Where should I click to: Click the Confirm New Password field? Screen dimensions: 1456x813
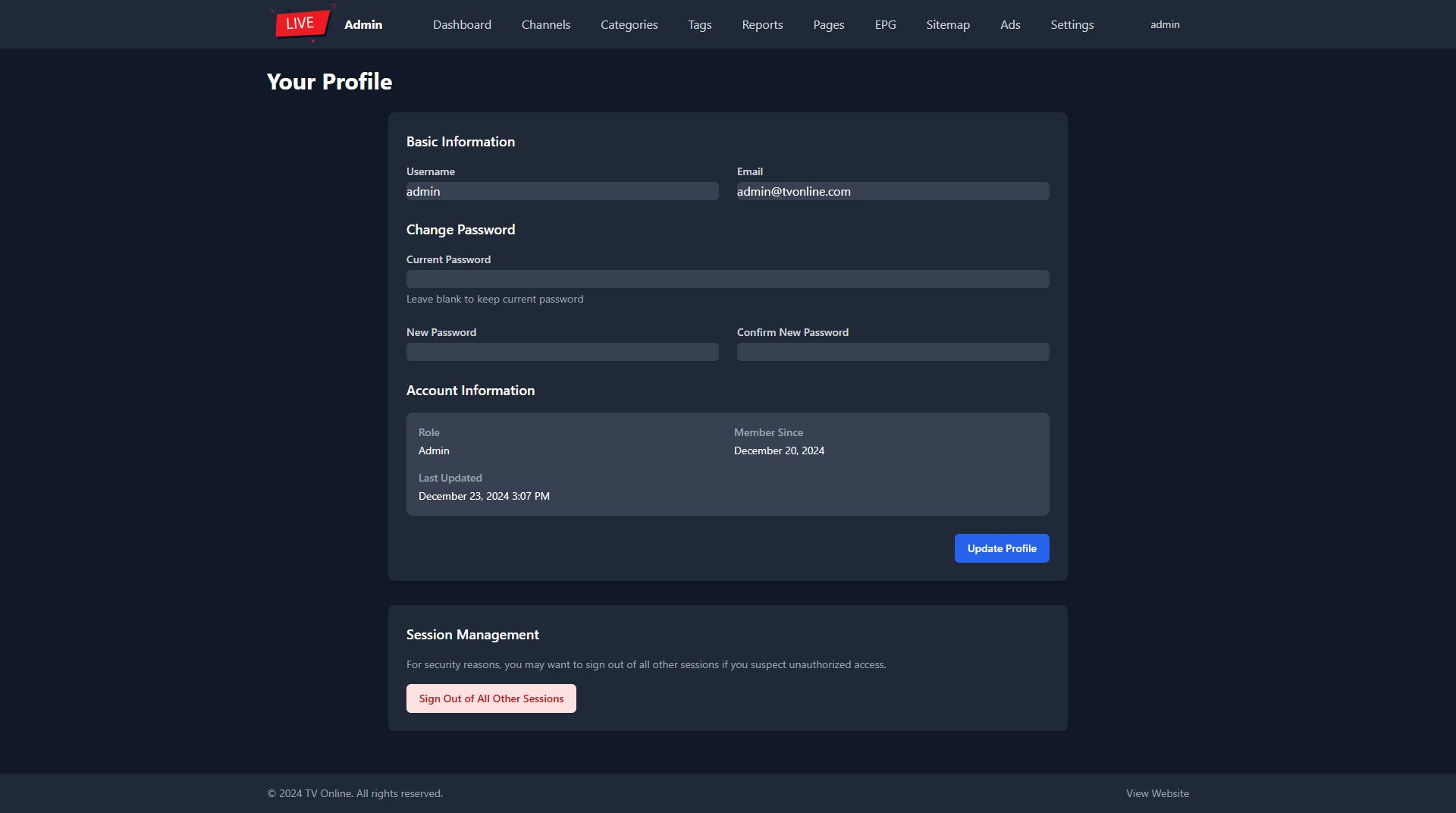[x=893, y=352]
